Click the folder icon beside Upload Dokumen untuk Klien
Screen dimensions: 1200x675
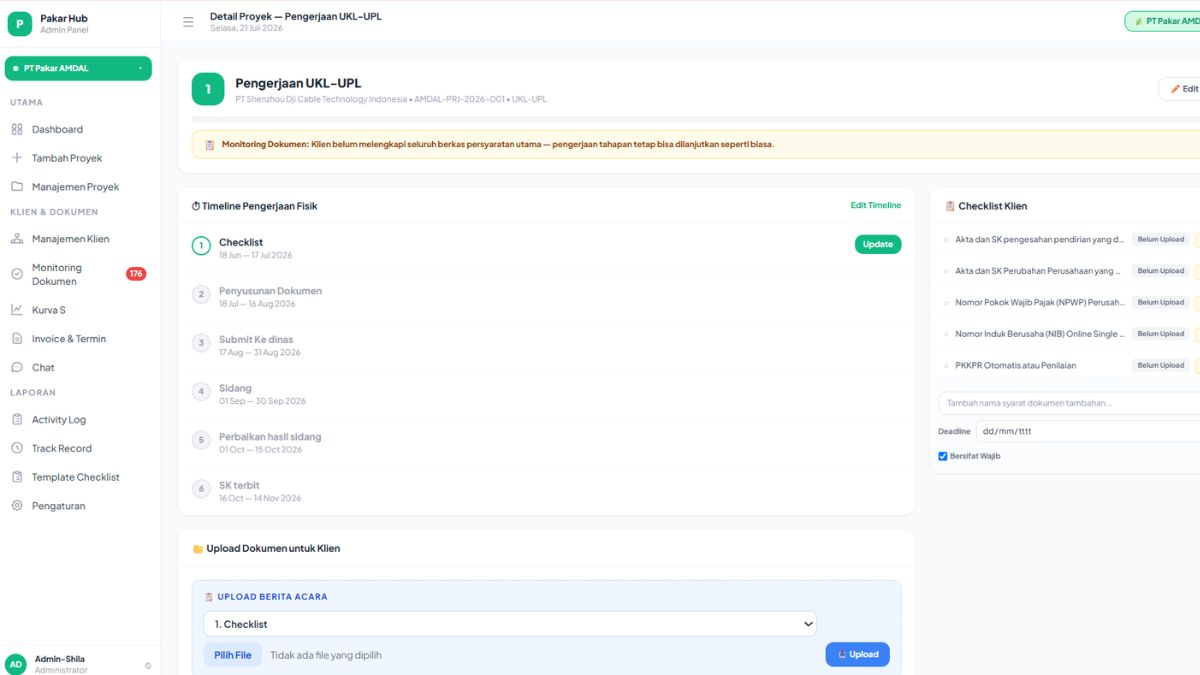point(198,549)
